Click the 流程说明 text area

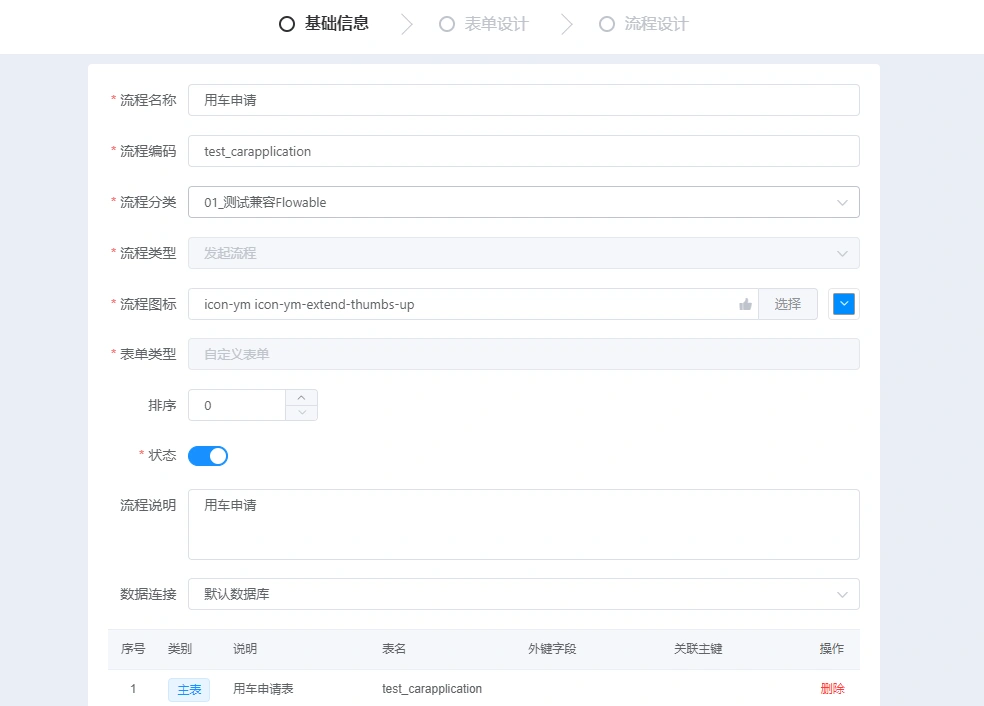point(523,525)
